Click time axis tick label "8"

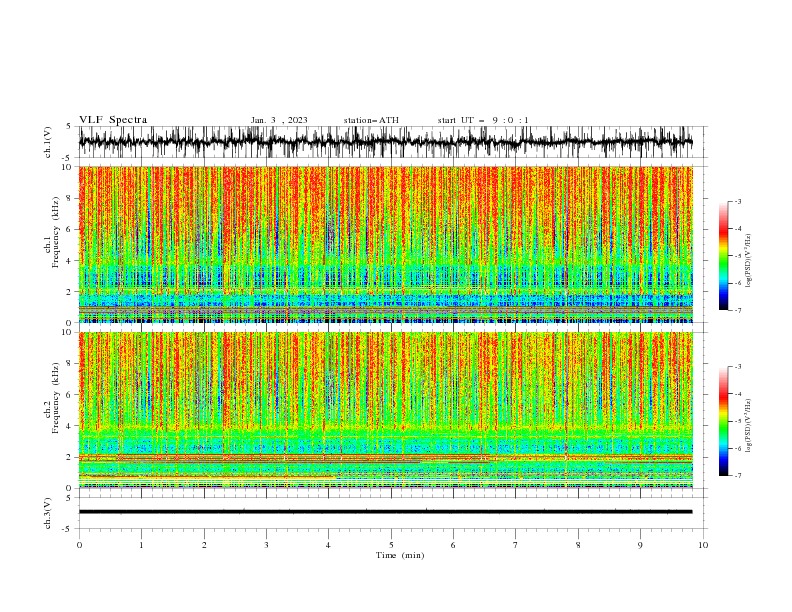pos(578,545)
